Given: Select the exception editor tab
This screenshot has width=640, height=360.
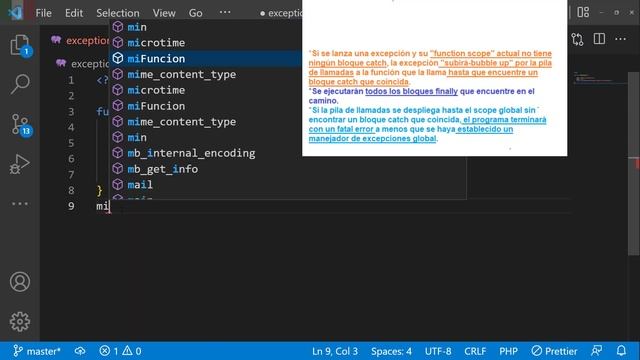Looking at the screenshot, I should tap(80, 40).
